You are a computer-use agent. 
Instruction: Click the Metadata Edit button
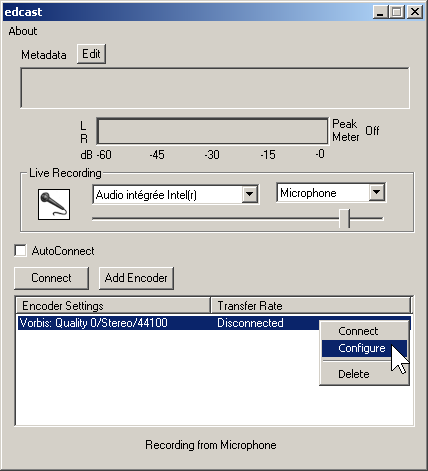[x=91, y=54]
